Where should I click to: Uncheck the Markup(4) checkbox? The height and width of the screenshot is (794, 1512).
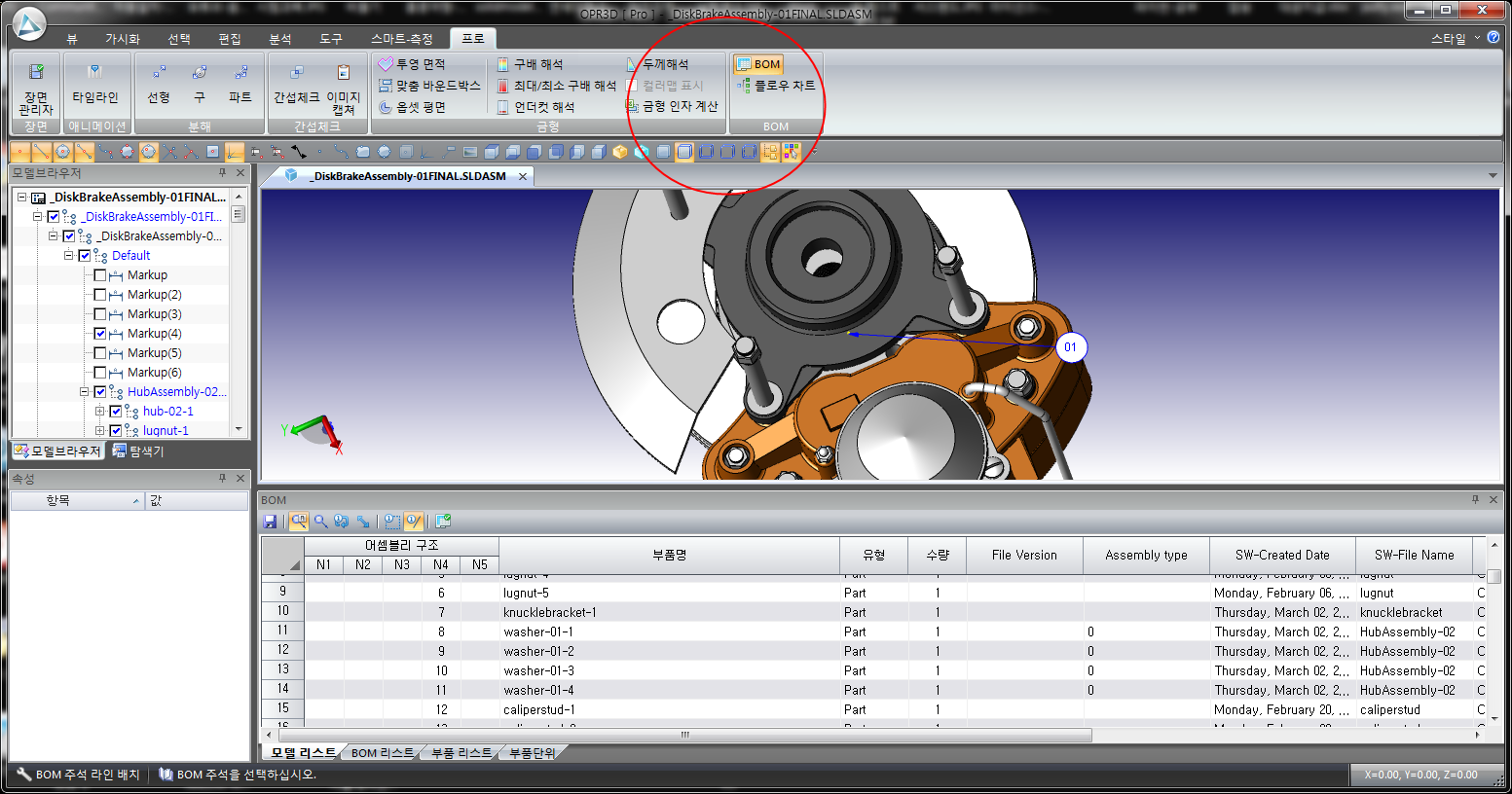tap(100, 334)
